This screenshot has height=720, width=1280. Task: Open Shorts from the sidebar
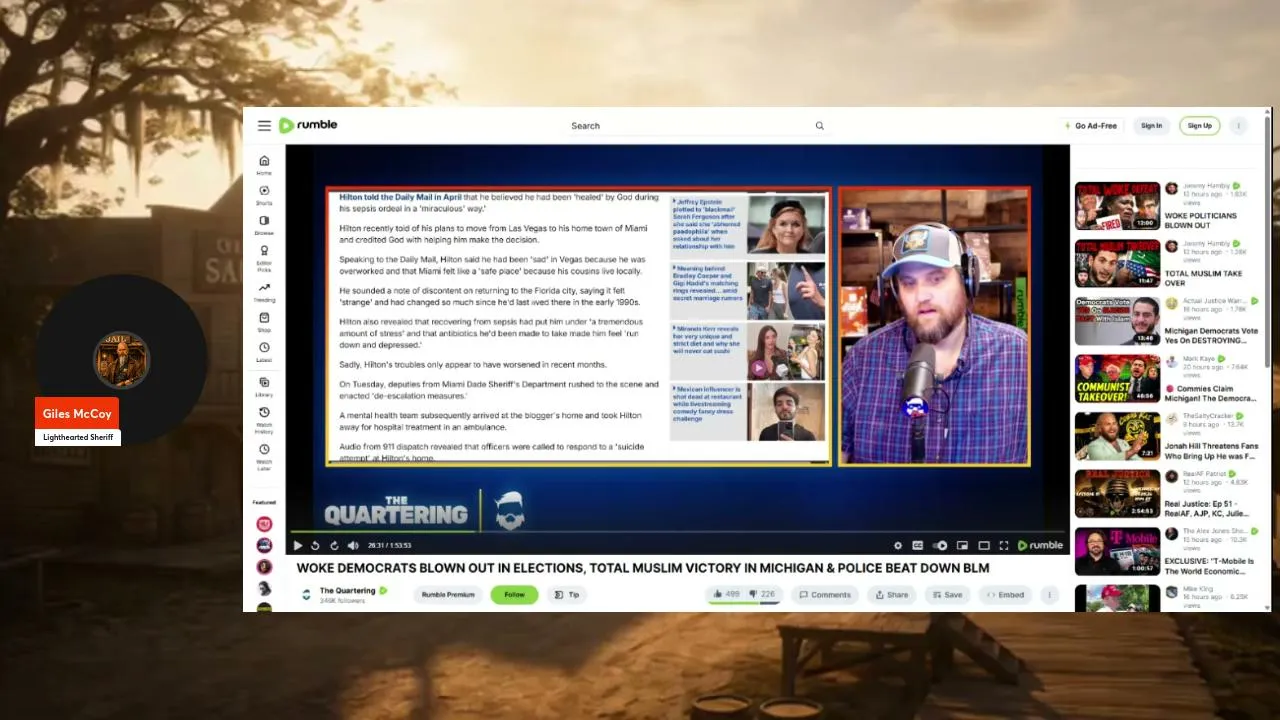click(264, 195)
